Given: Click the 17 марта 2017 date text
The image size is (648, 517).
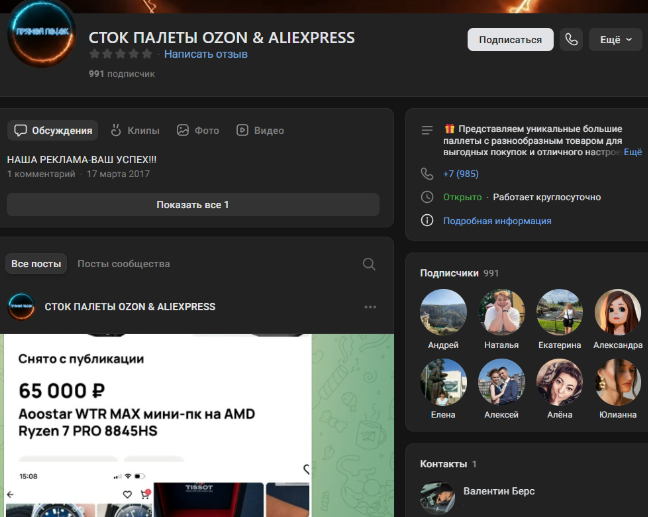Looking at the screenshot, I should [118, 174].
